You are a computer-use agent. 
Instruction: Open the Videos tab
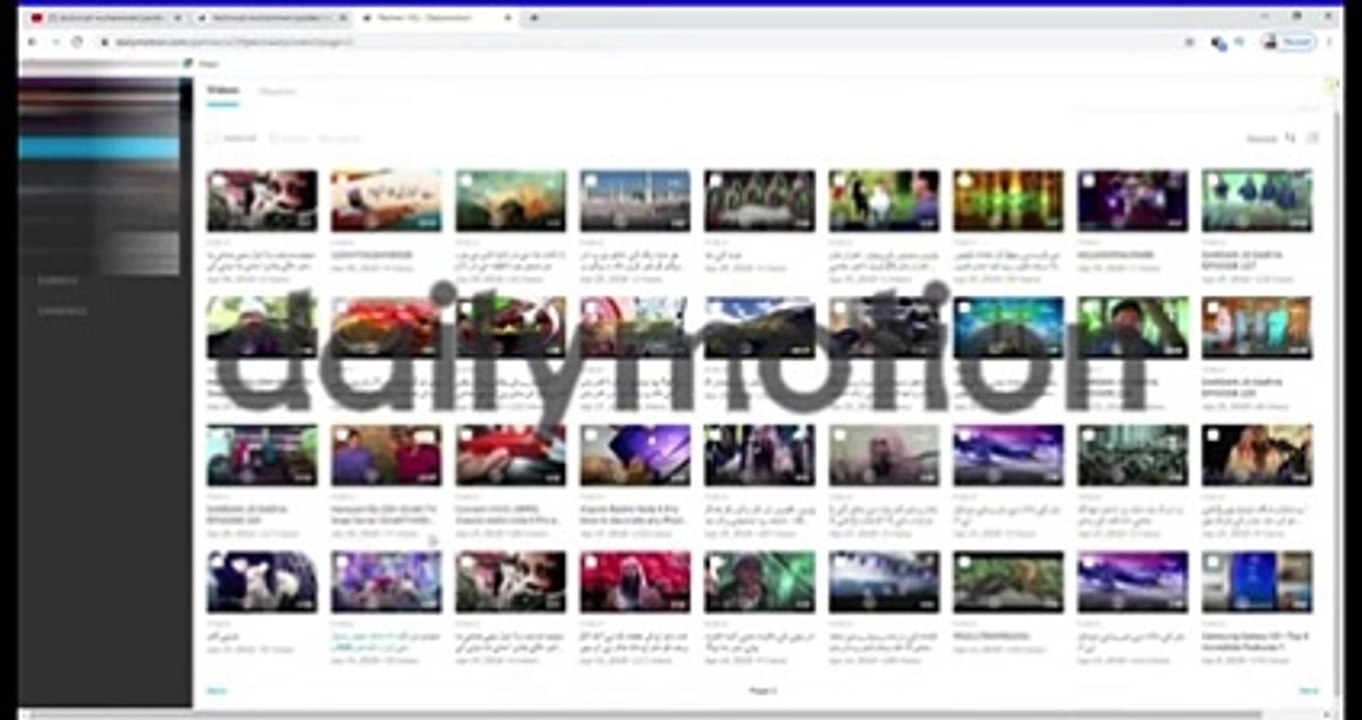(222, 91)
